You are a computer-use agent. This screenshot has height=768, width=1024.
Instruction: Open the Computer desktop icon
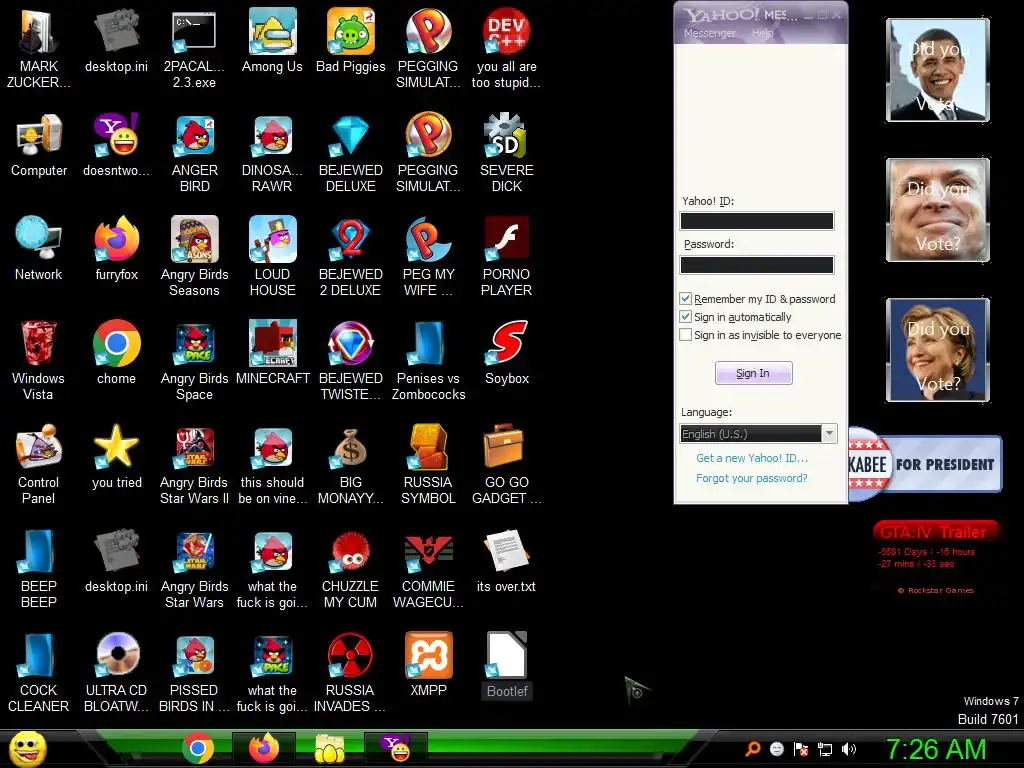click(x=39, y=145)
